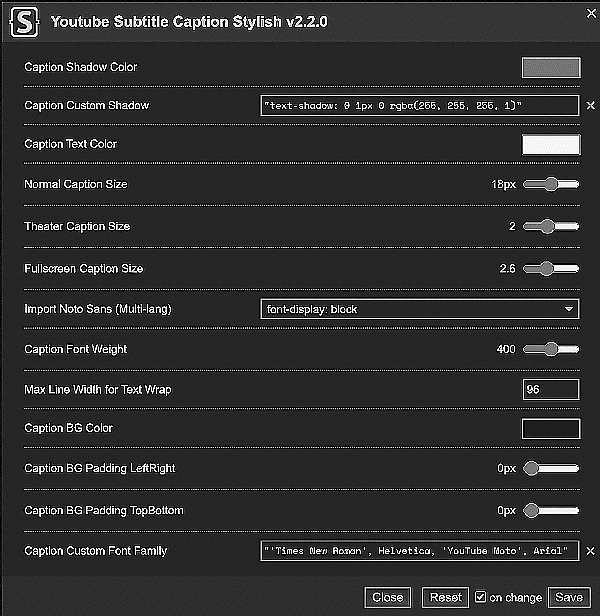Open the Caption Text Color swatch
The width and height of the screenshot is (600, 616).
[x=551, y=145]
